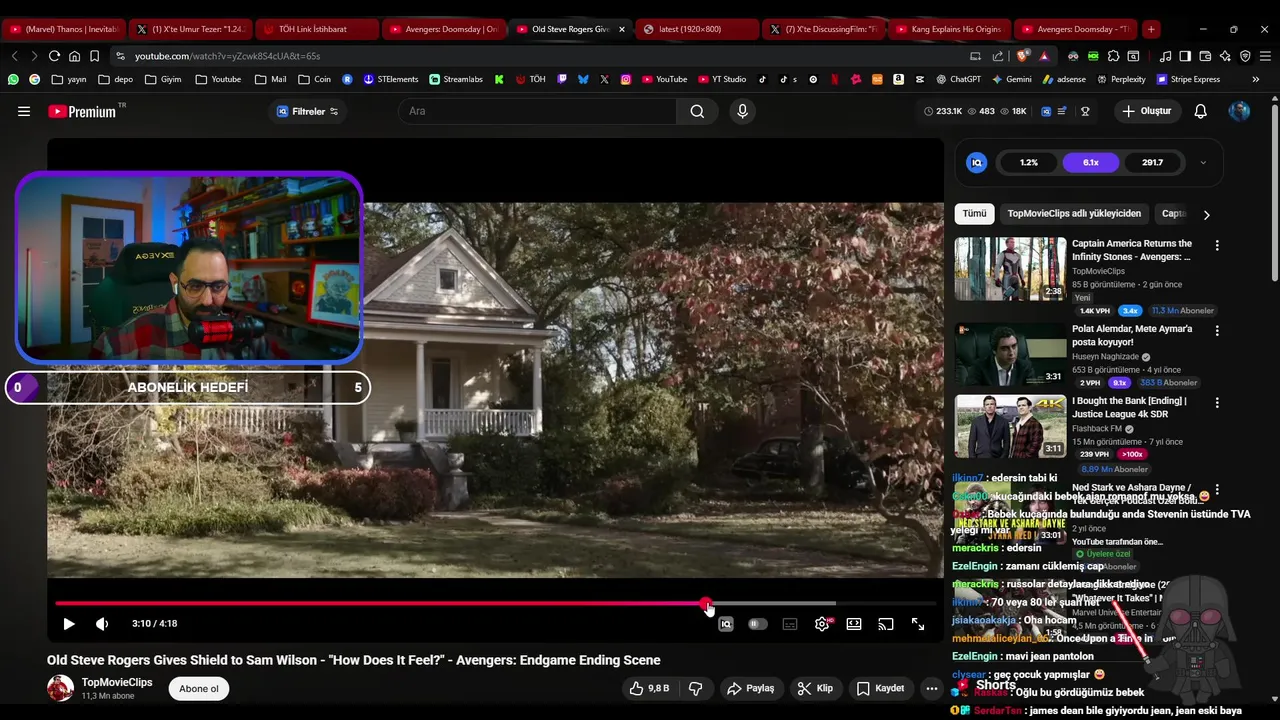Open I Bought the Bank video title

click(x=1129, y=407)
